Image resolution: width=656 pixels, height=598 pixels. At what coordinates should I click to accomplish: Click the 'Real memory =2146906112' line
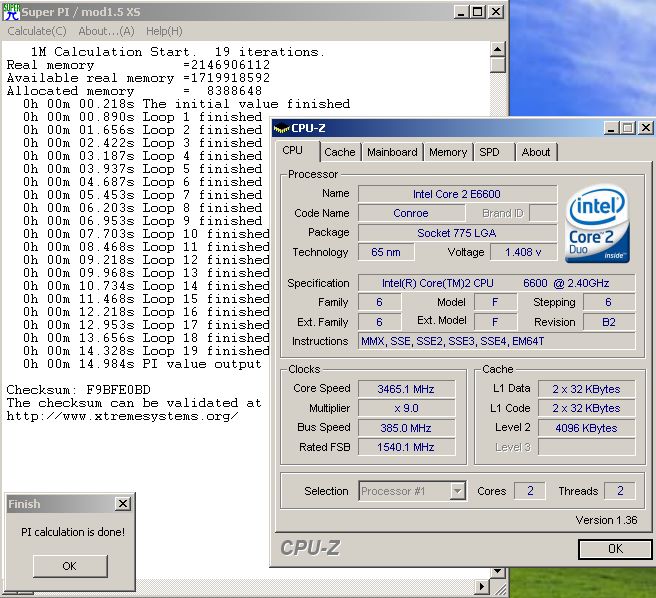(138, 65)
